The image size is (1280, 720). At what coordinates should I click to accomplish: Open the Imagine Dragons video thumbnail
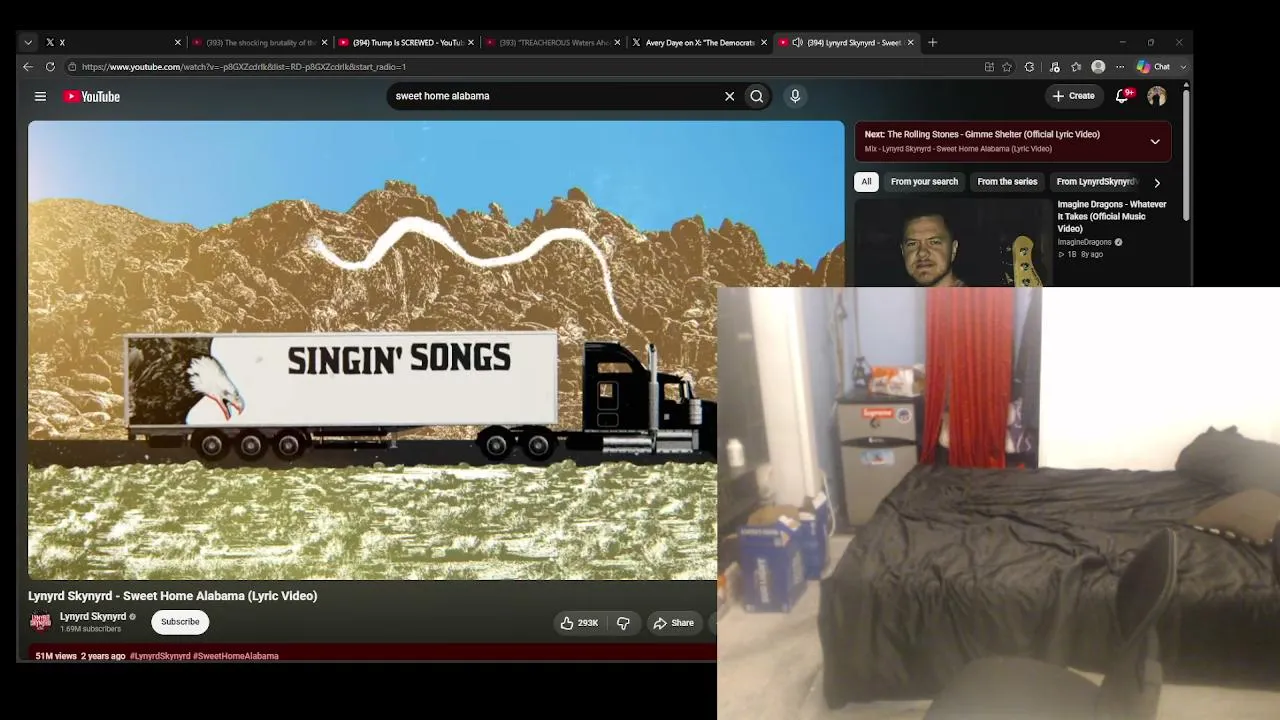click(953, 242)
